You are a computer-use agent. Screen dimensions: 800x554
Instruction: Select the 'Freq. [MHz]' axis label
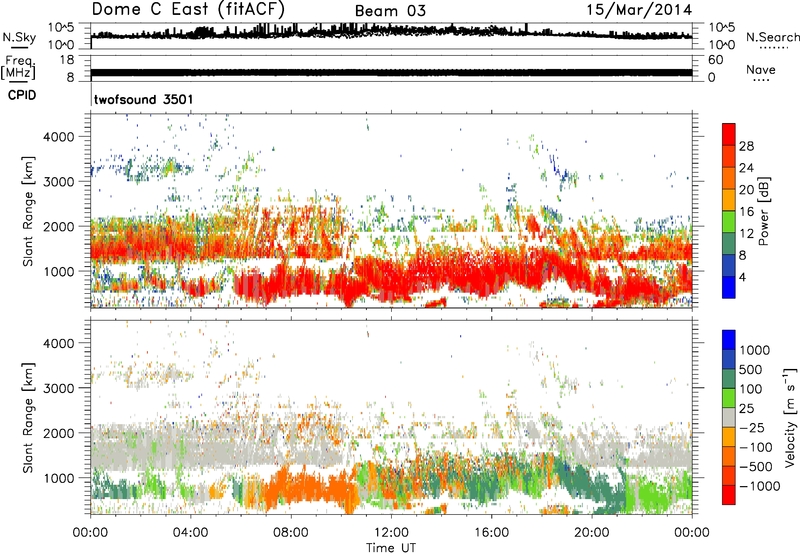(x=18, y=68)
